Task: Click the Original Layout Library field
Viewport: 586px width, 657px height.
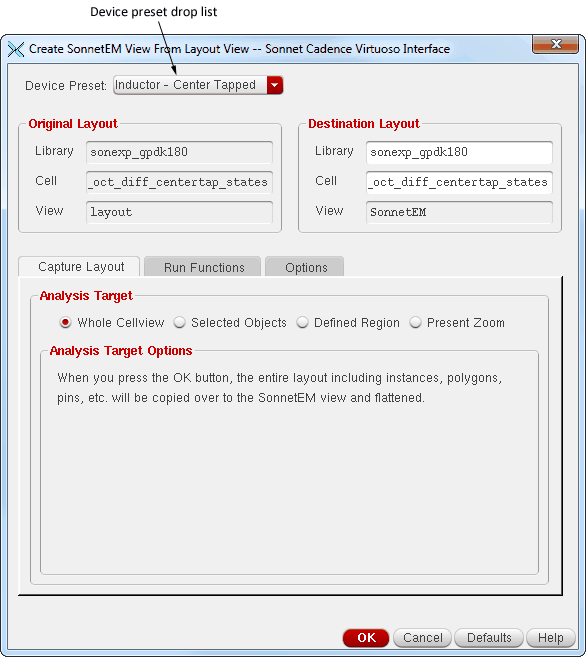Action: (179, 152)
